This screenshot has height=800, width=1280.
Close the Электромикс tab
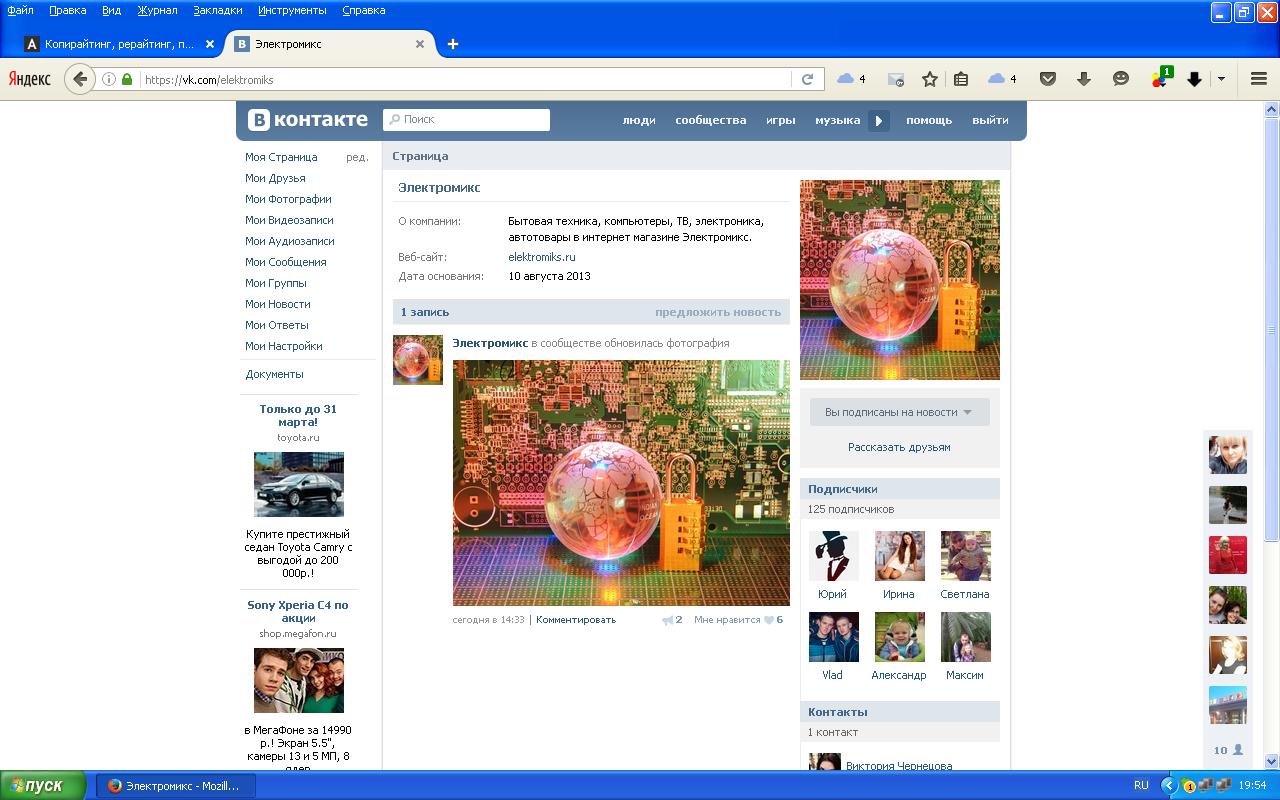420,44
